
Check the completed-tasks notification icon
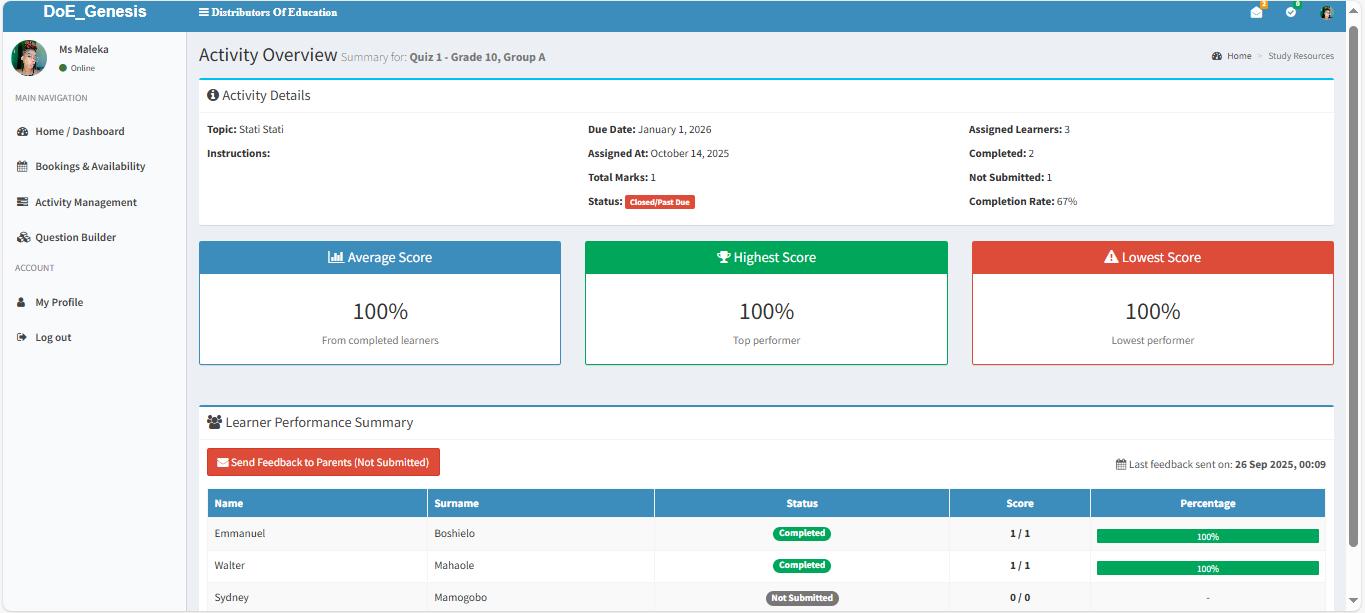pyautogui.click(x=1291, y=13)
